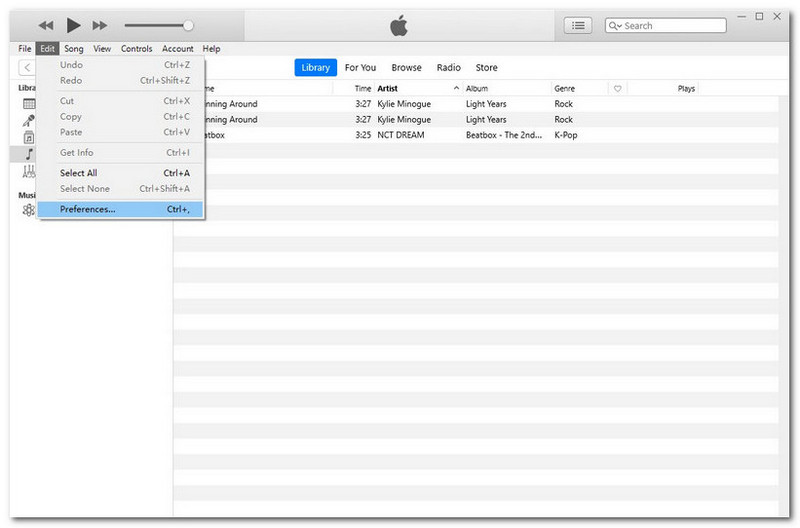This screenshot has height=528, width=800.
Task: Click the Love heart column header
Action: (x=617, y=88)
